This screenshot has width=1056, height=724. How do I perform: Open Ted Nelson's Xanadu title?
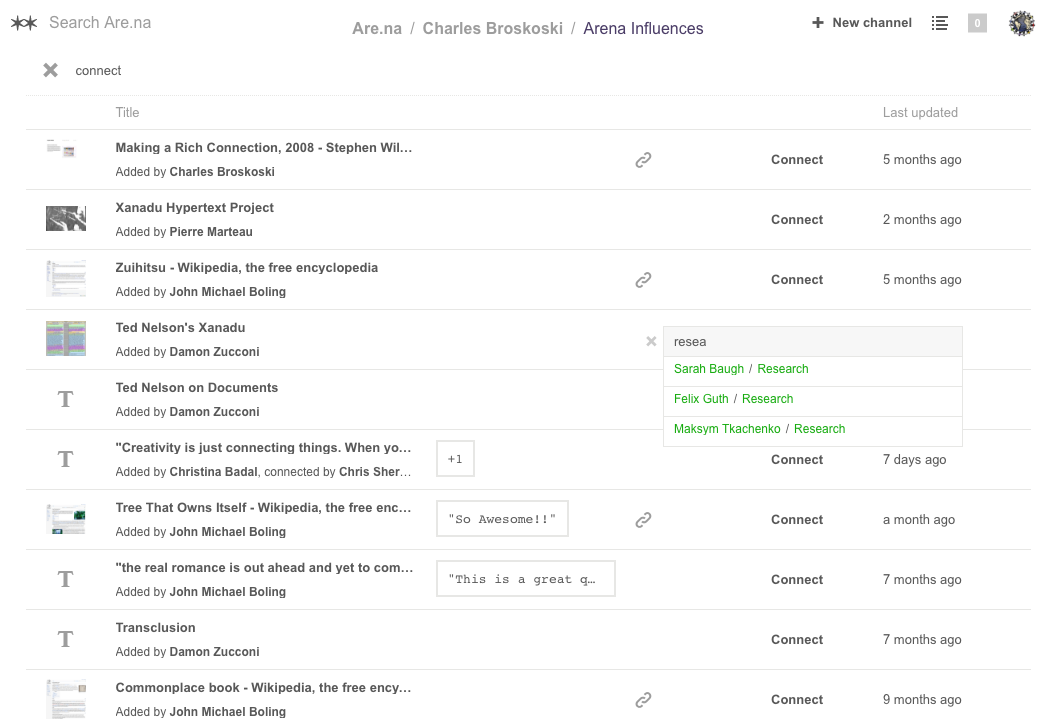tap(180, 327)
